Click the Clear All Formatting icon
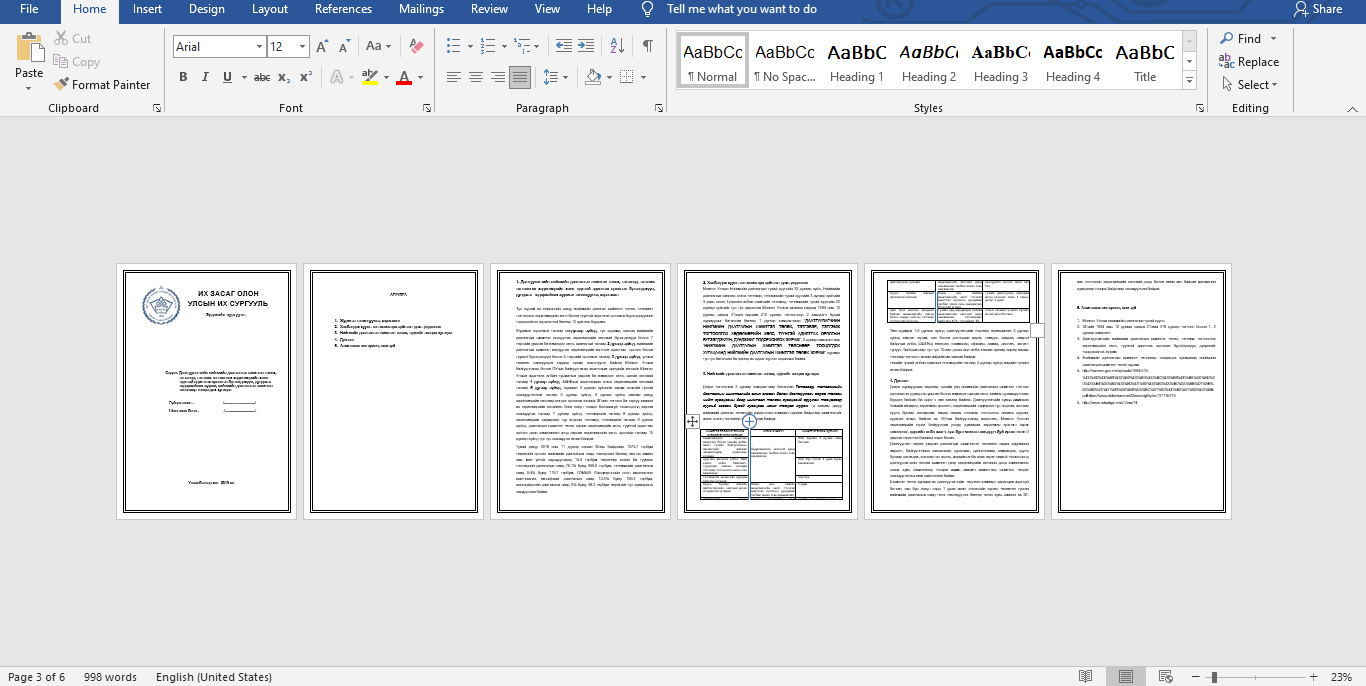Screen dimensions: 1366x686 point(417,46)
